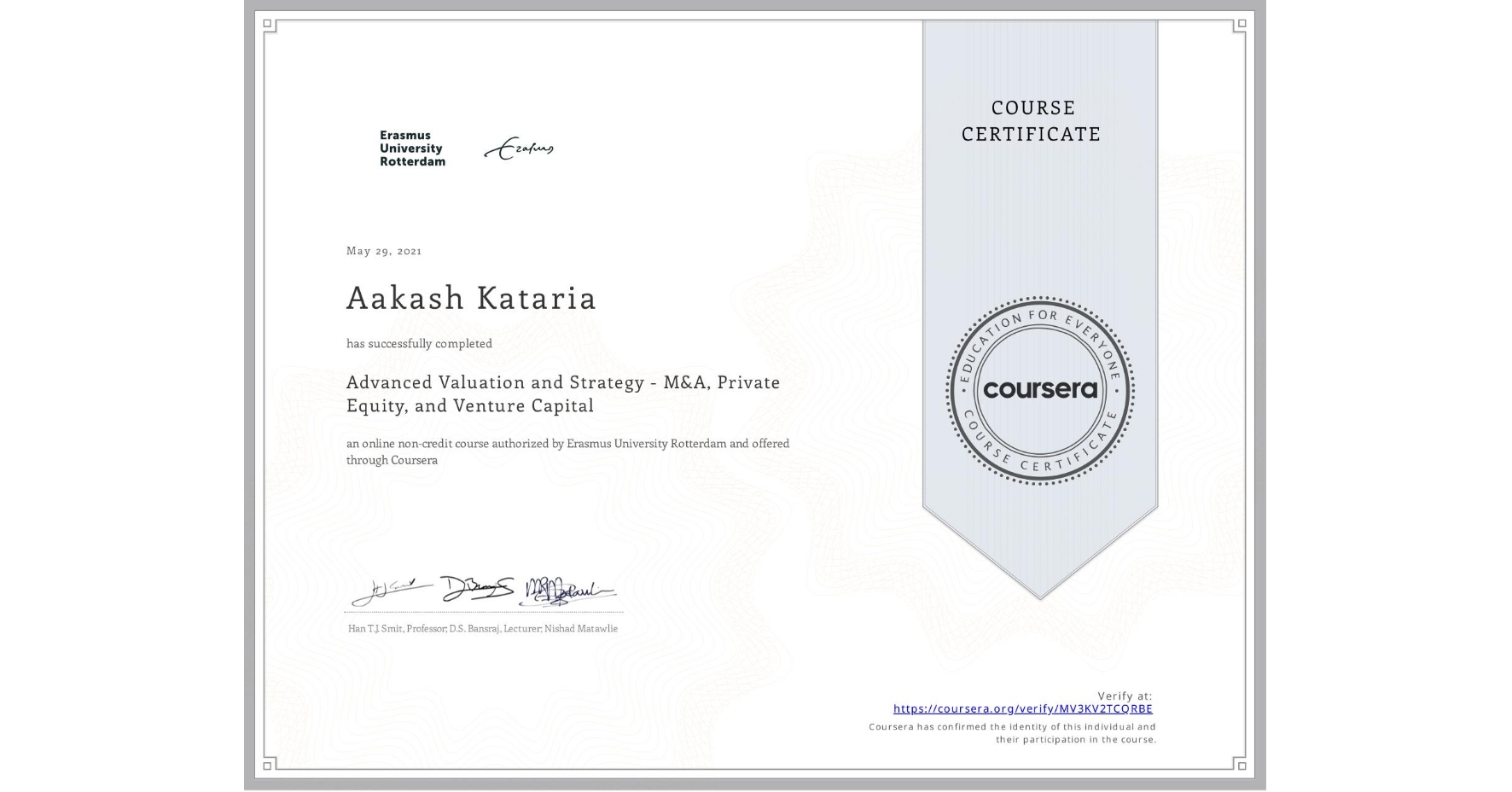Click the date May 29, 2021
The image size is (1512, 792).
384,250
